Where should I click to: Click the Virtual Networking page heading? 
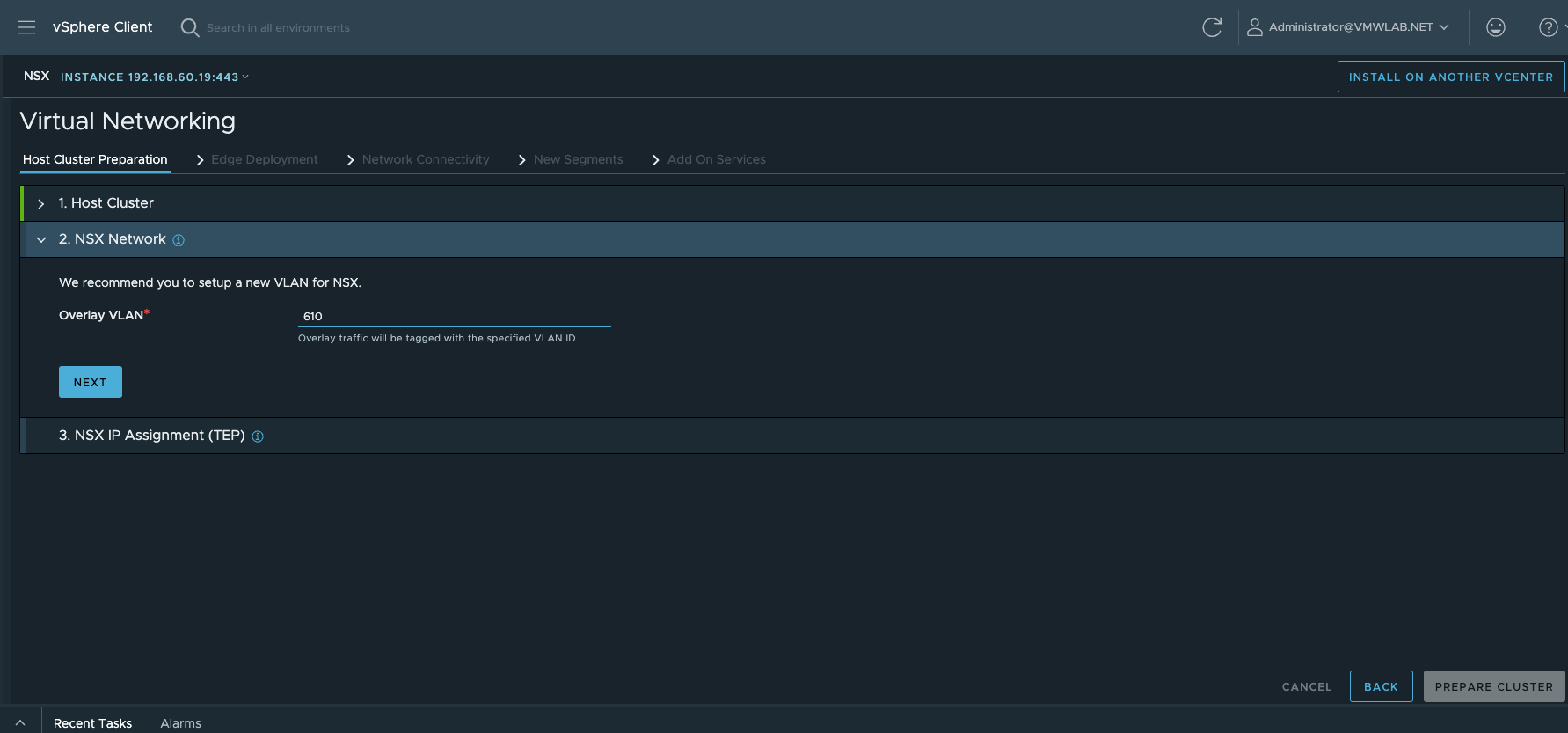[128, 121]
